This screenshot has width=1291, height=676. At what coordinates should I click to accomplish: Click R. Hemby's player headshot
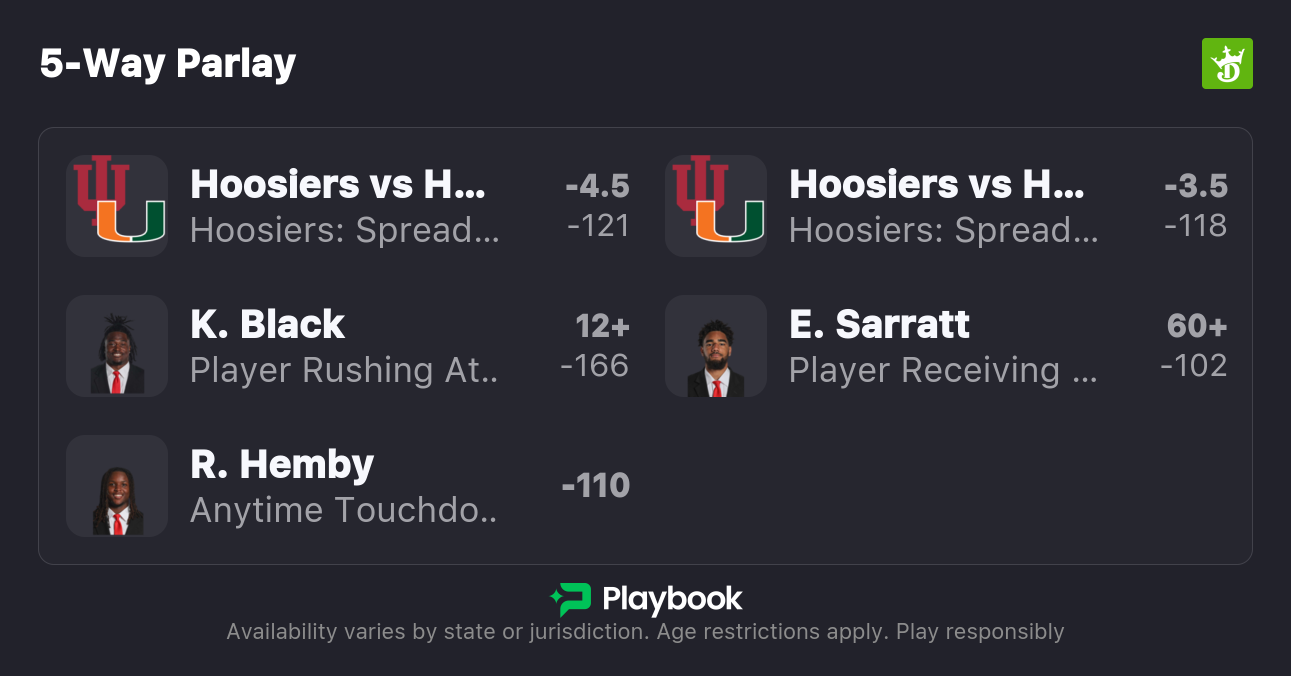tap(116, 486)
